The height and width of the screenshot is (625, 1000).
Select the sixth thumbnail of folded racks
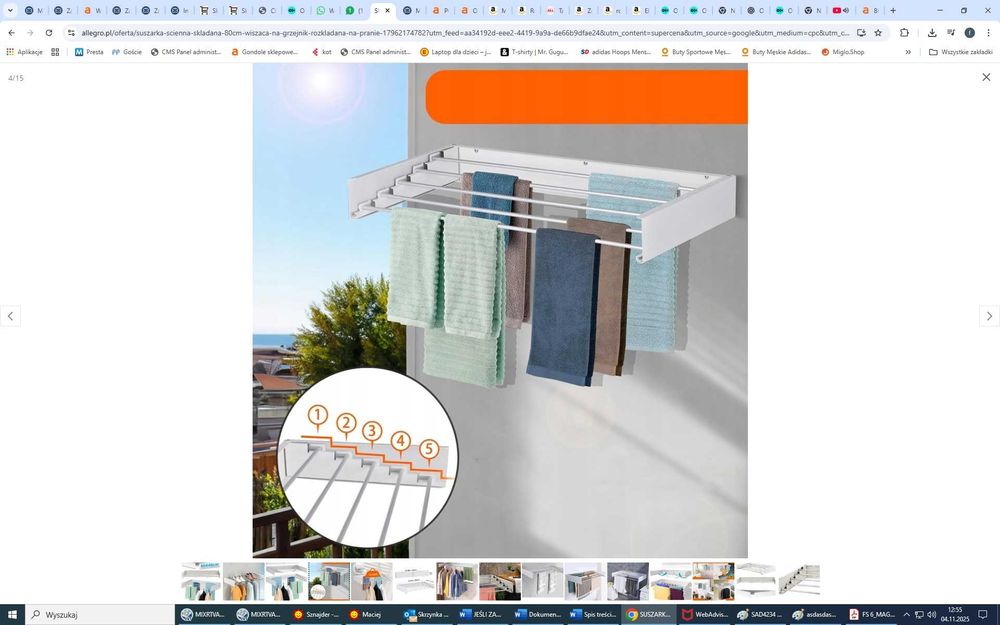pos(415,581)
